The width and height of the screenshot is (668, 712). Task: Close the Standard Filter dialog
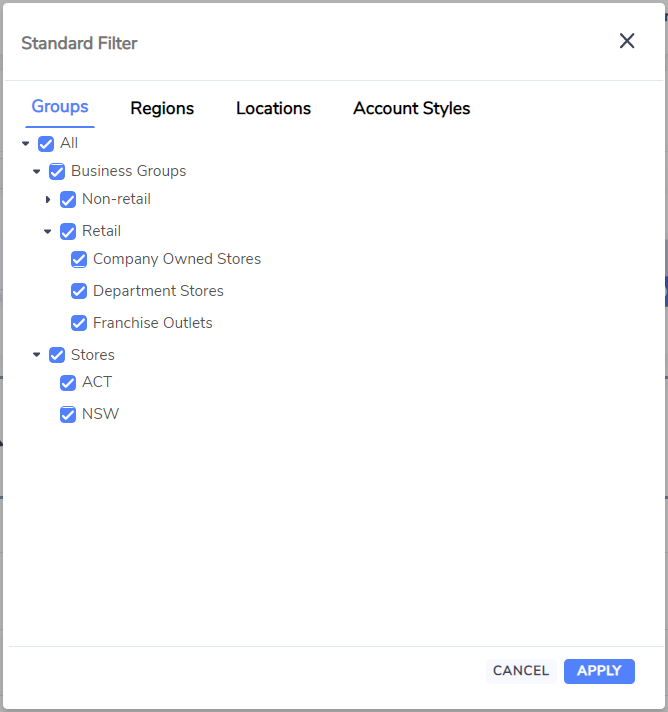627,41
